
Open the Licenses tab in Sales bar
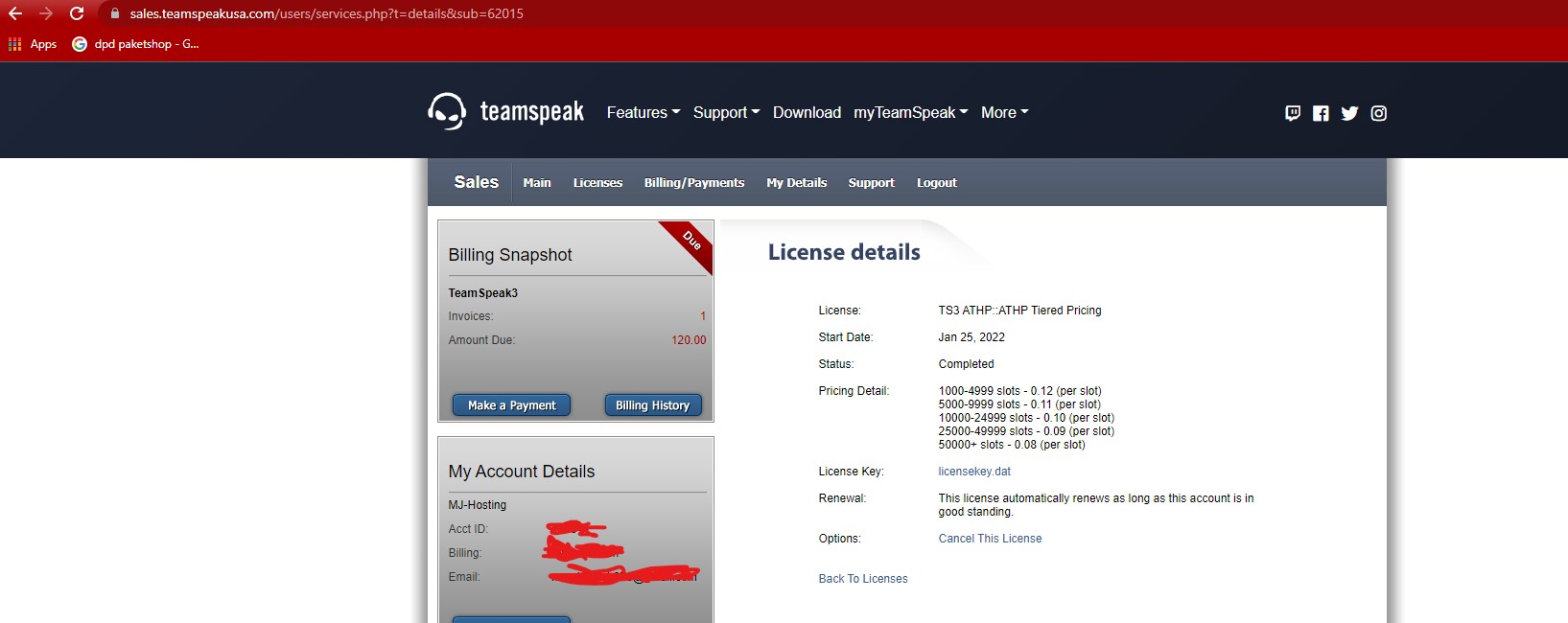(597, 183)
